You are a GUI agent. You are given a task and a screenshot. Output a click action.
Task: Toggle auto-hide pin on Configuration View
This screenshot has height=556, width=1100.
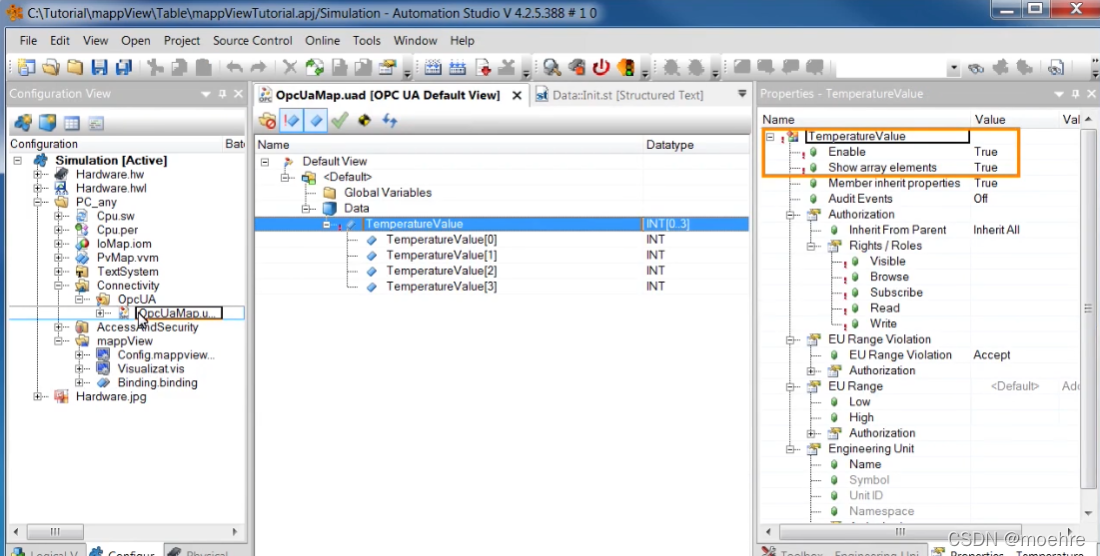click(x=222, y=94)
